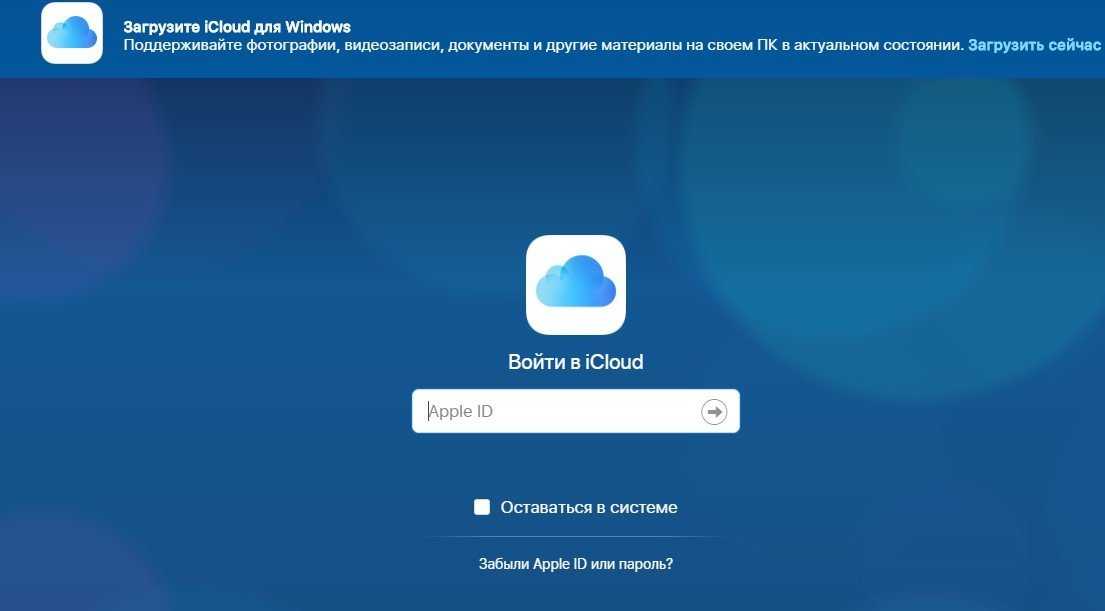Image resolution: width=1105 pixels, height=611 pixels.
Task: Click the "Оставаться в системе" label text
Action: click(x=589, y=507)
